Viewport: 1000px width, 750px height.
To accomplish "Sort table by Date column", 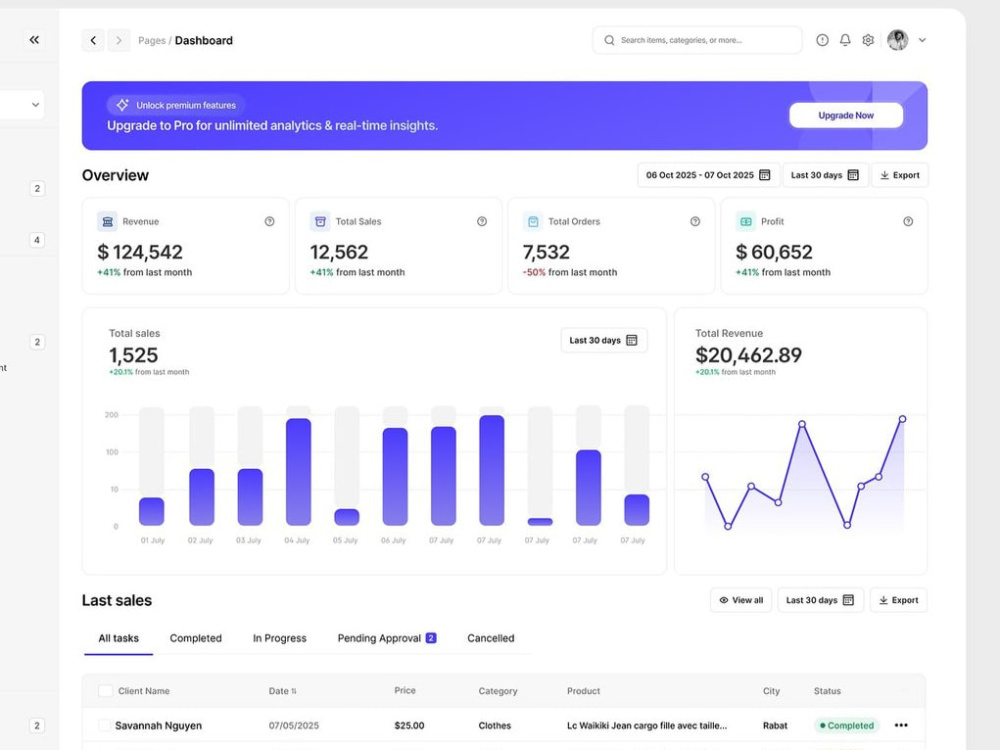I will pos(283,691).
